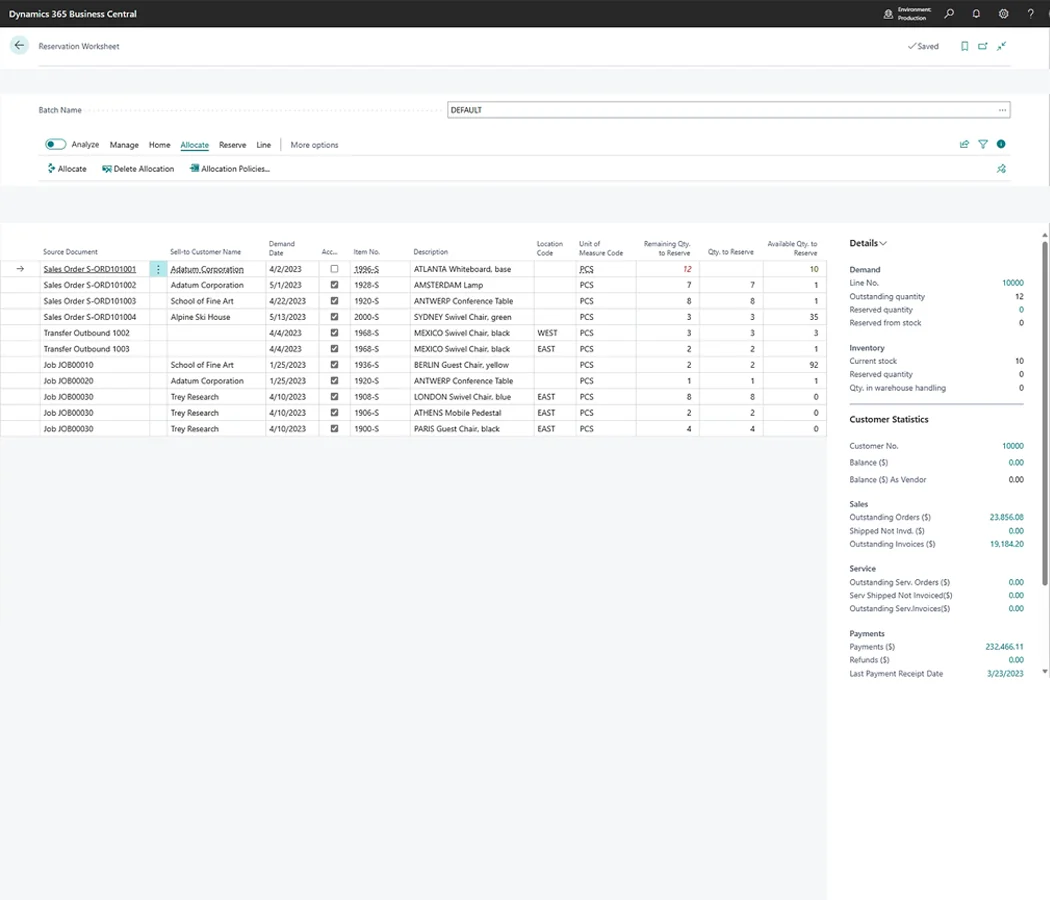Uncheck Accept box for S-ORD101002
1050x900 pixels.
coord(334,285)
